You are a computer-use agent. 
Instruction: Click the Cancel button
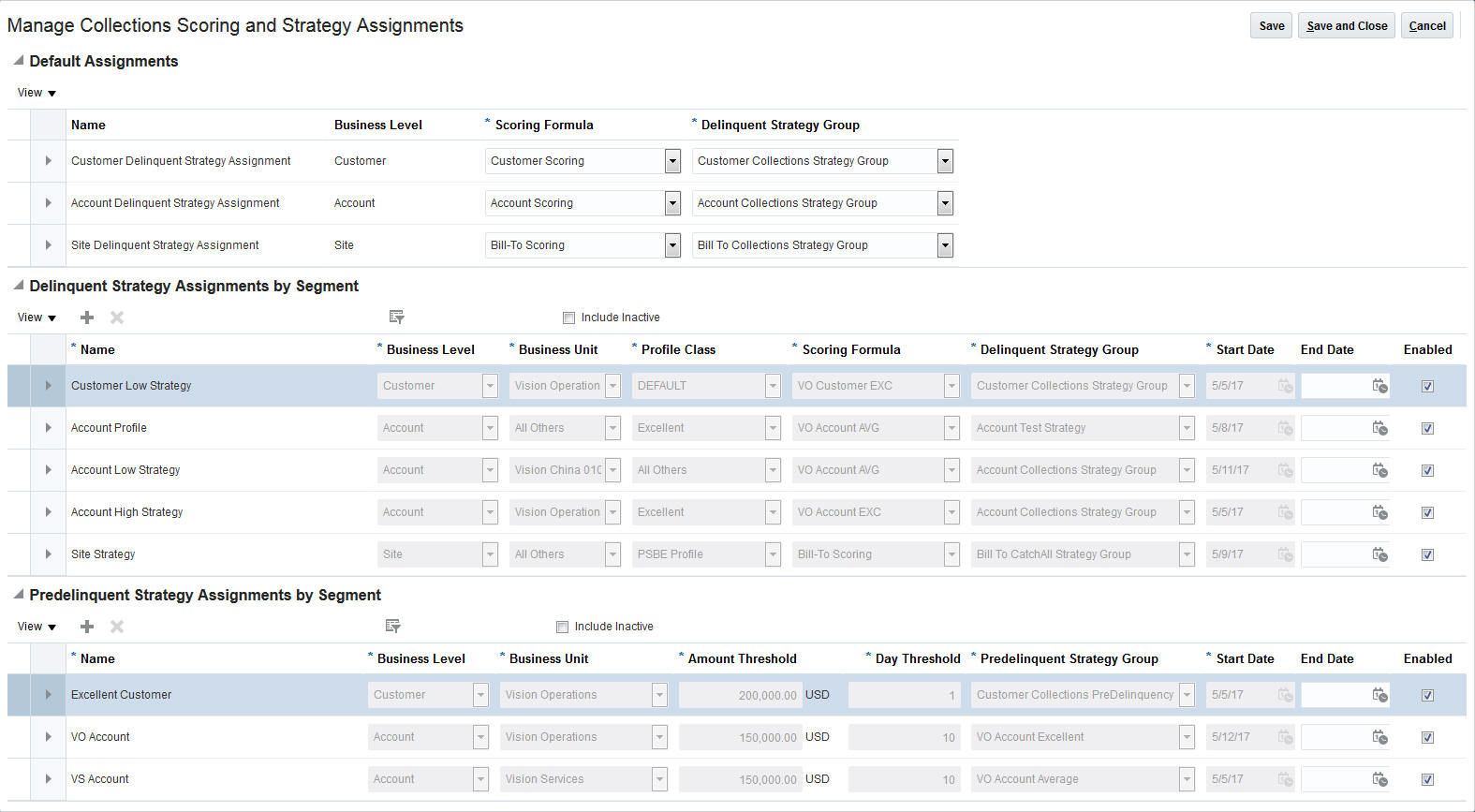click(1427, 26)
